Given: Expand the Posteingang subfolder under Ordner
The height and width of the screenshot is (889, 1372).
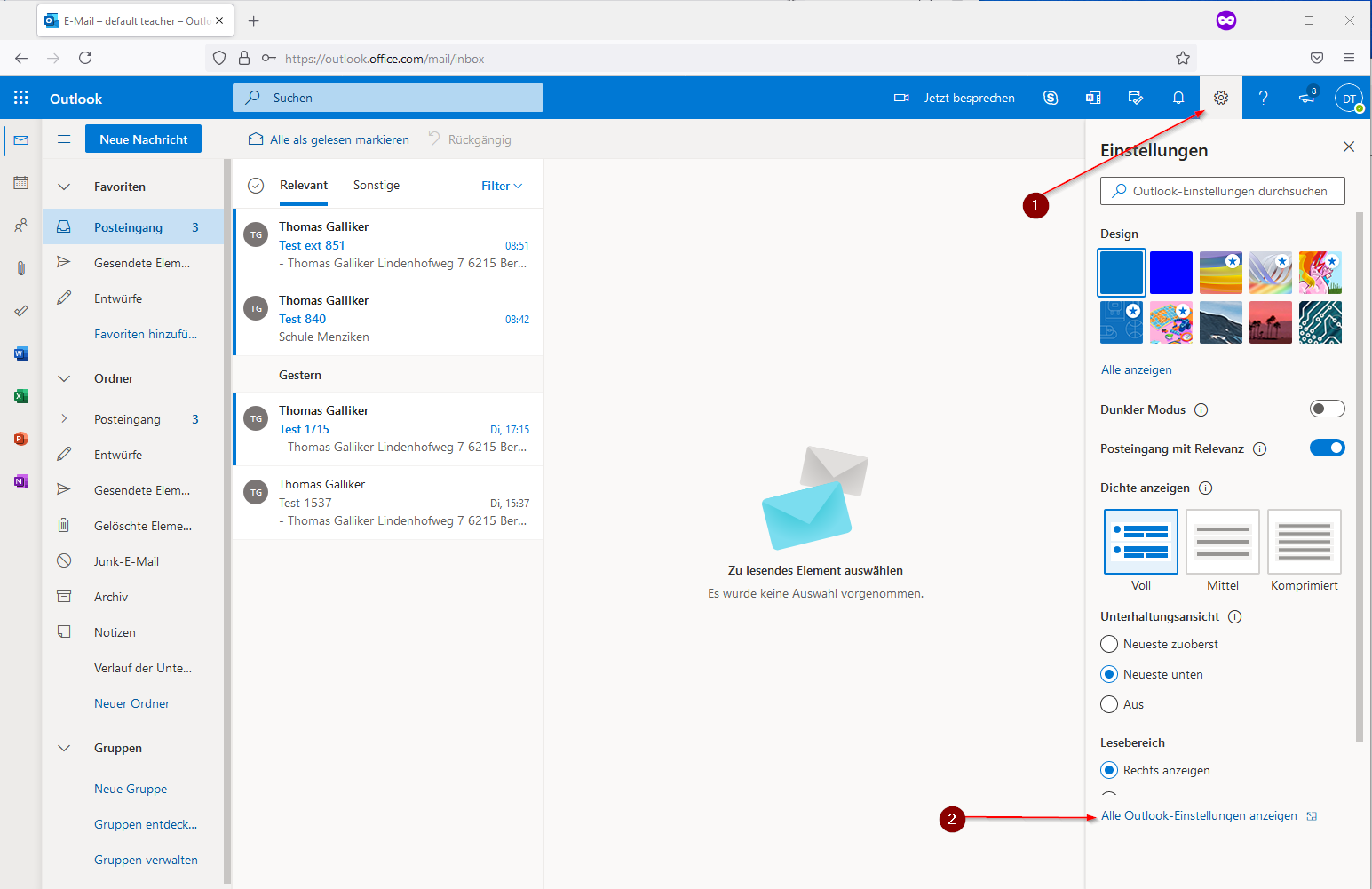Looking at the screenshot, I should (64, 419).
